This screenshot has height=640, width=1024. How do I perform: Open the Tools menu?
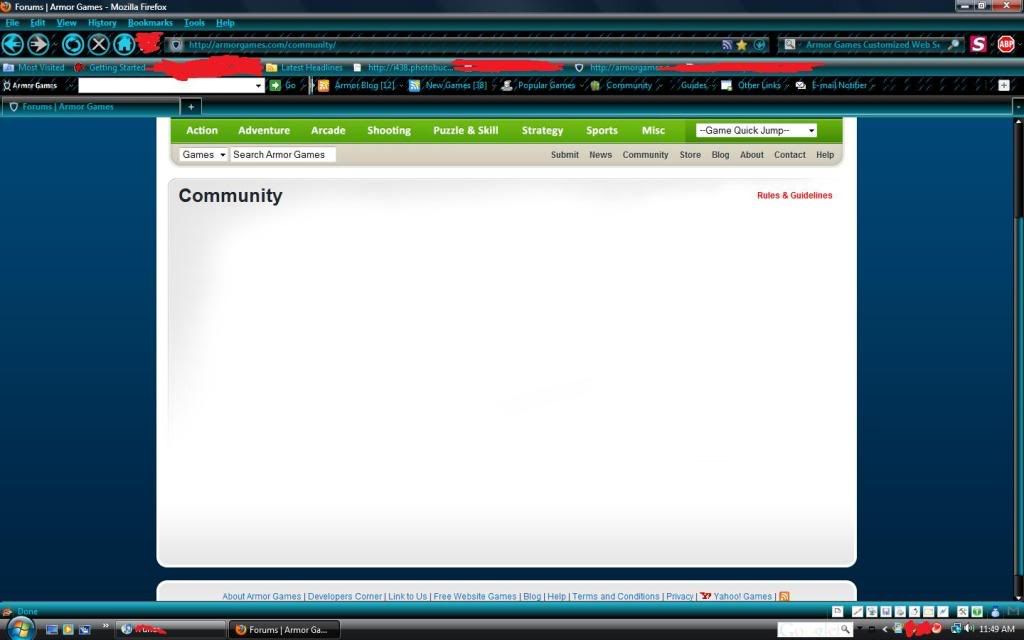tap(194, 23)
